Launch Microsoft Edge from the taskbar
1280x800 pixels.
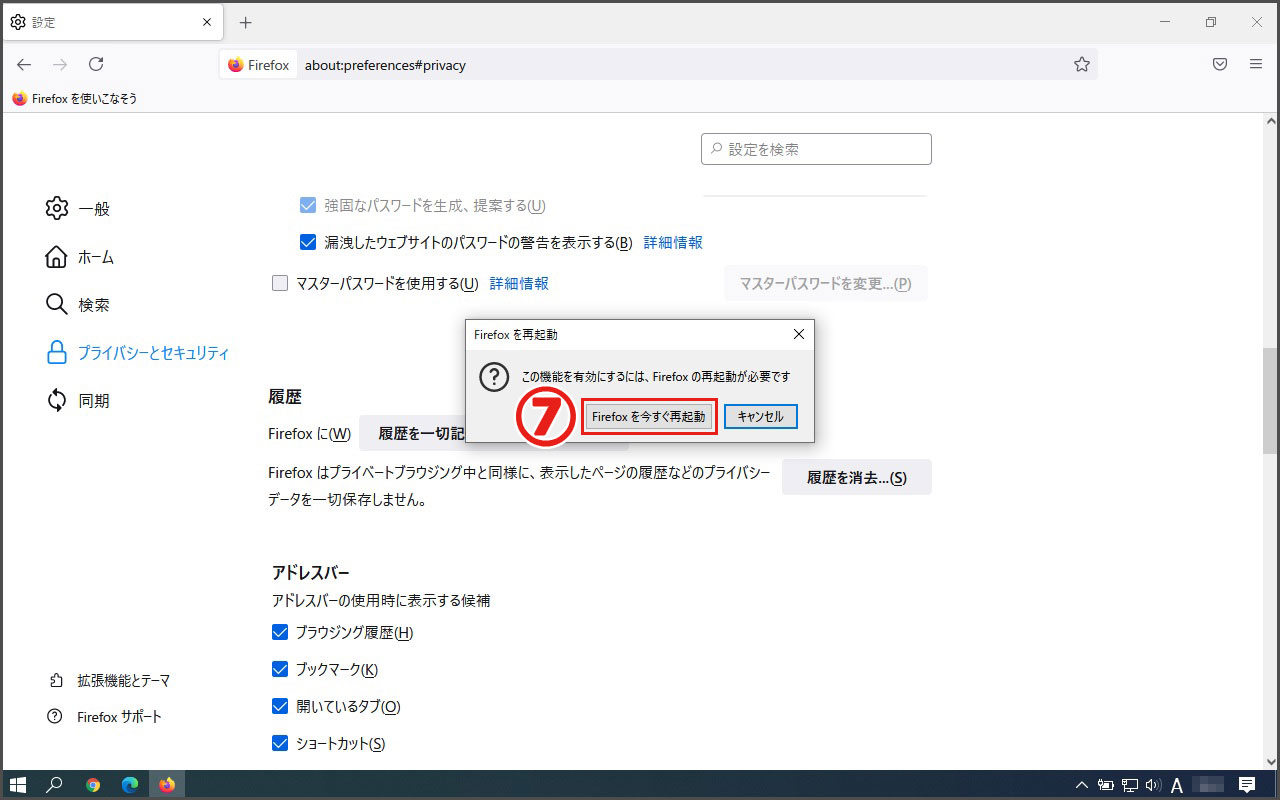[x=130, y=785]
